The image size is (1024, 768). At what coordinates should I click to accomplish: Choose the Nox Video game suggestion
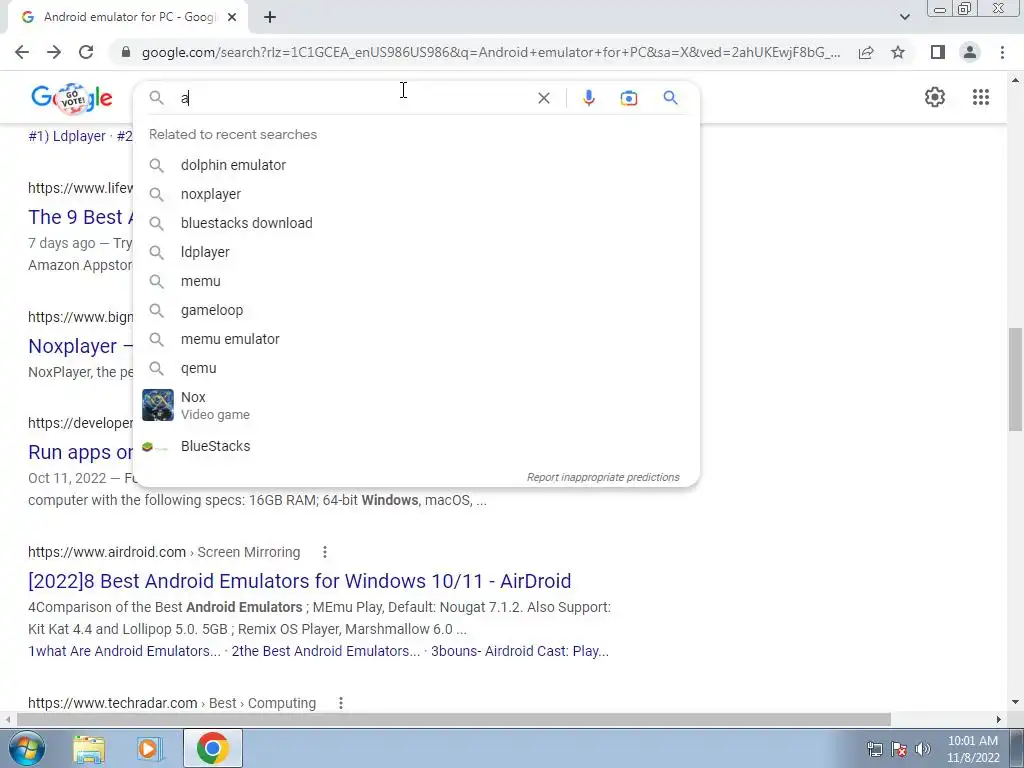point(416,406)
